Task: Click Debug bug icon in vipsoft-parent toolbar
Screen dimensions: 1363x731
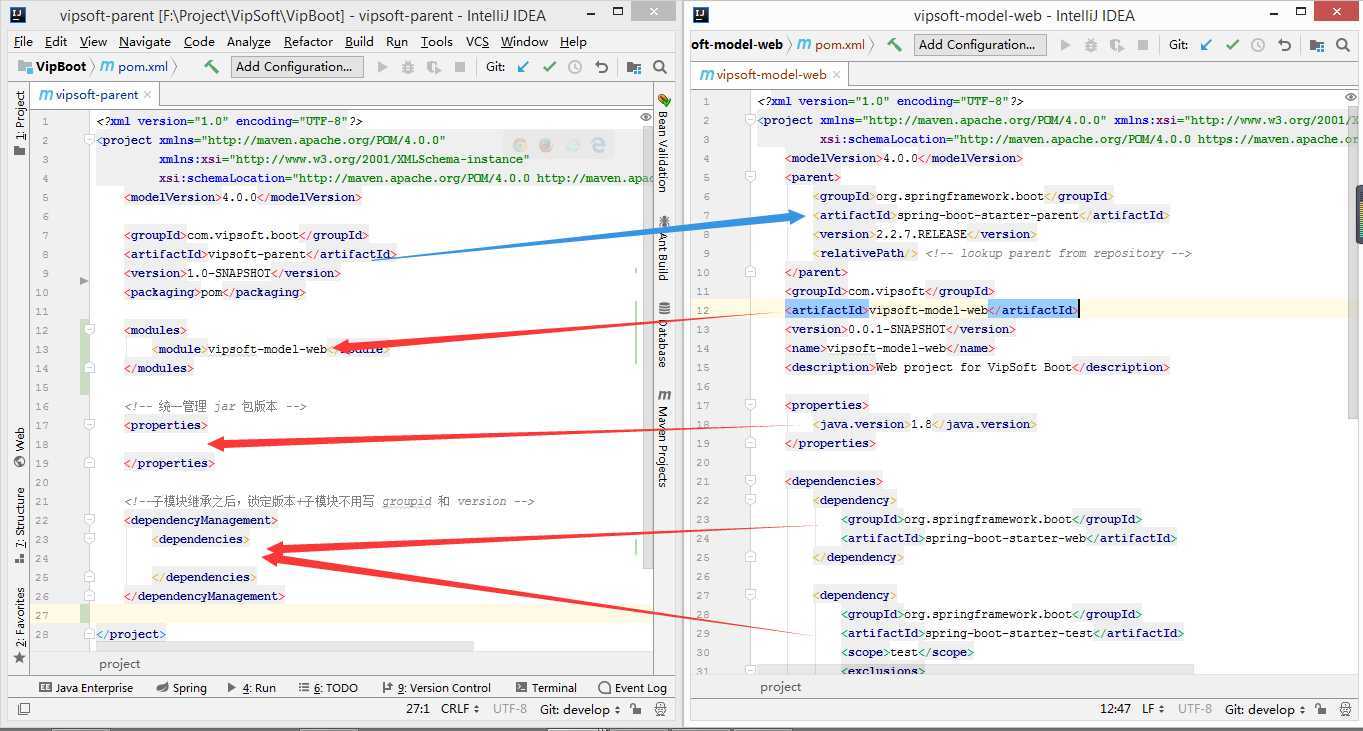Action: 408,67
